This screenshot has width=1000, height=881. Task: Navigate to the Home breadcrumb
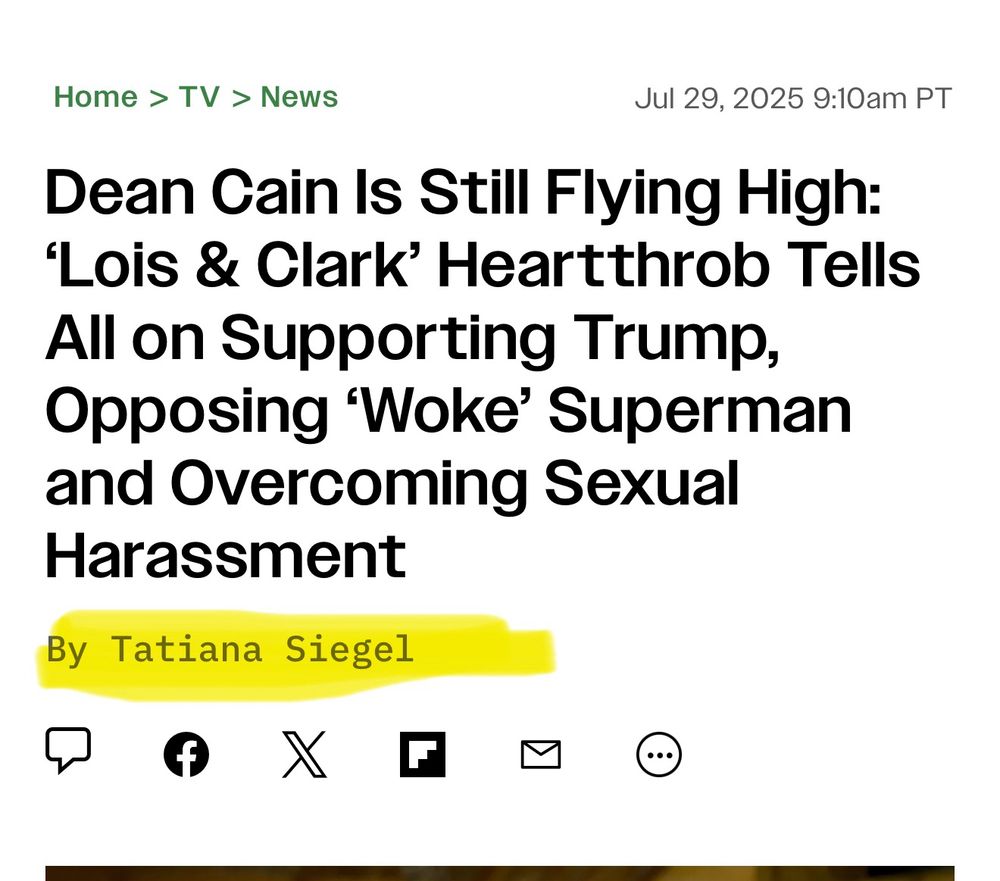(96, 97)
